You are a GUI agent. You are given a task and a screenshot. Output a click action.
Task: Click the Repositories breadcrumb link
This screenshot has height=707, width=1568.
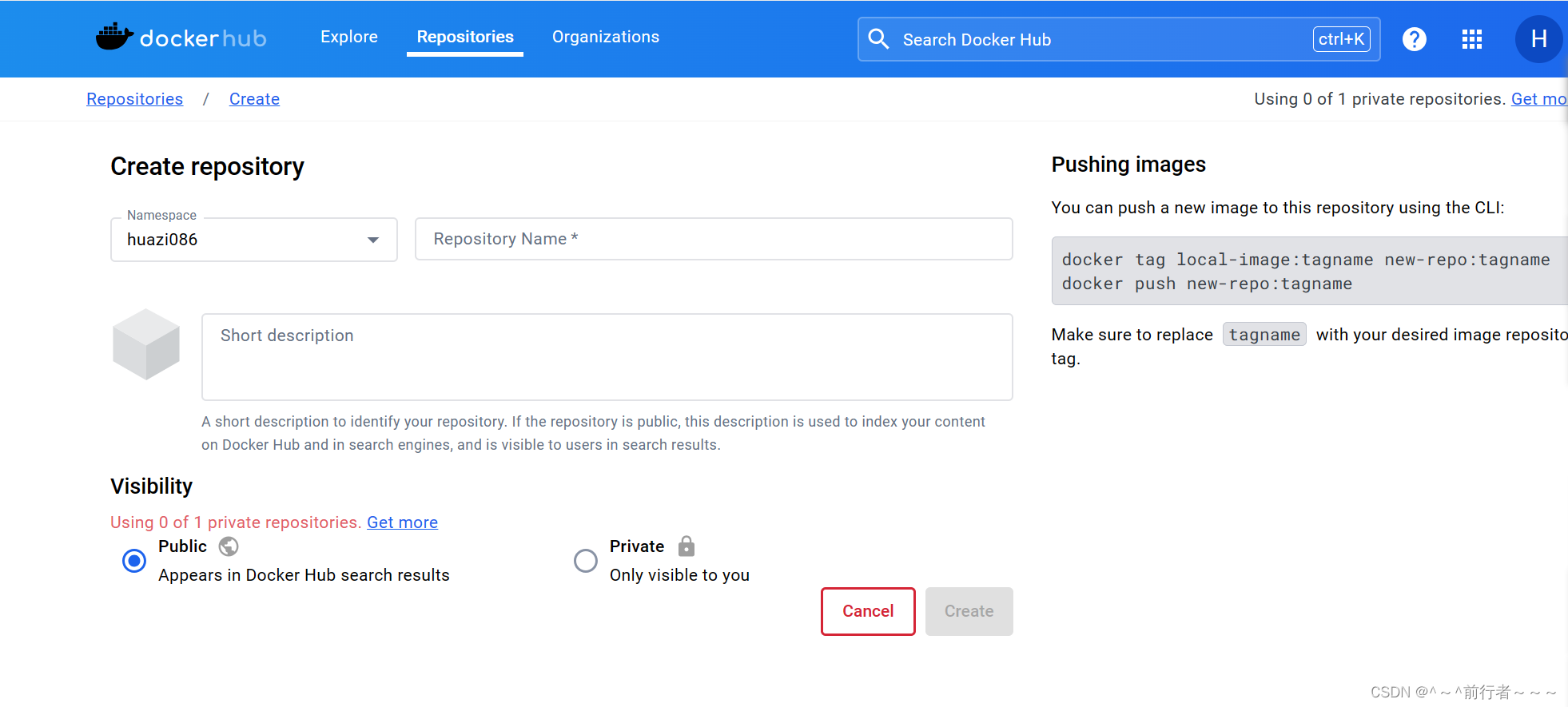134,99
